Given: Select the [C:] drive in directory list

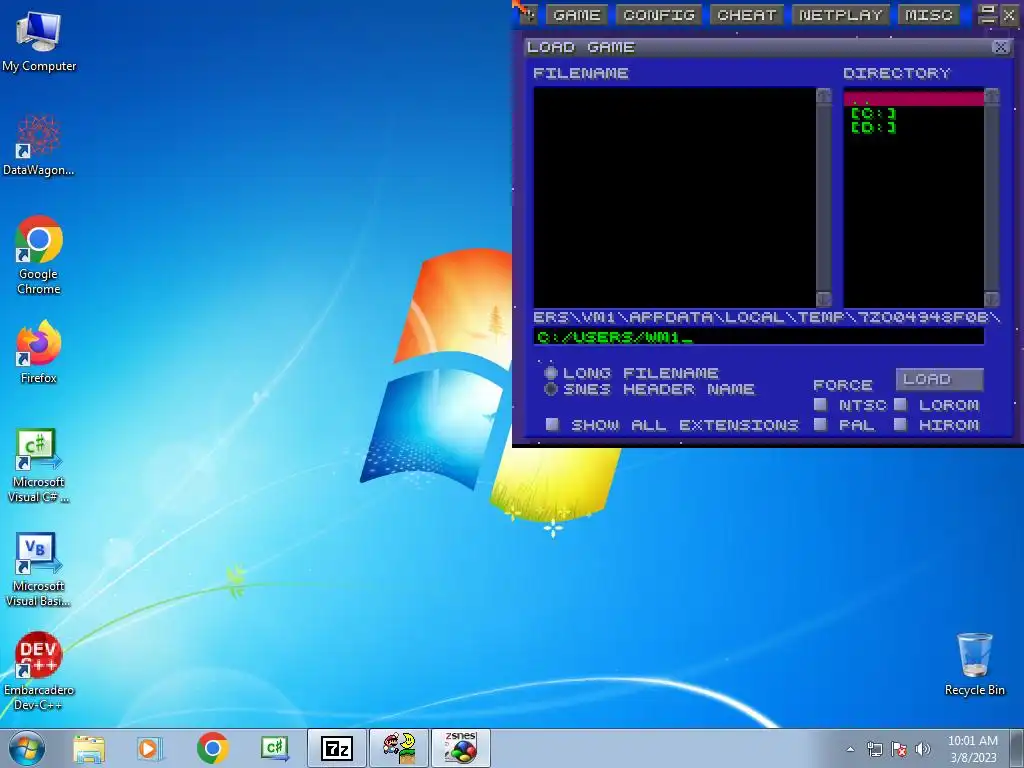Looking at the screenshot, I should coord(873,114).
